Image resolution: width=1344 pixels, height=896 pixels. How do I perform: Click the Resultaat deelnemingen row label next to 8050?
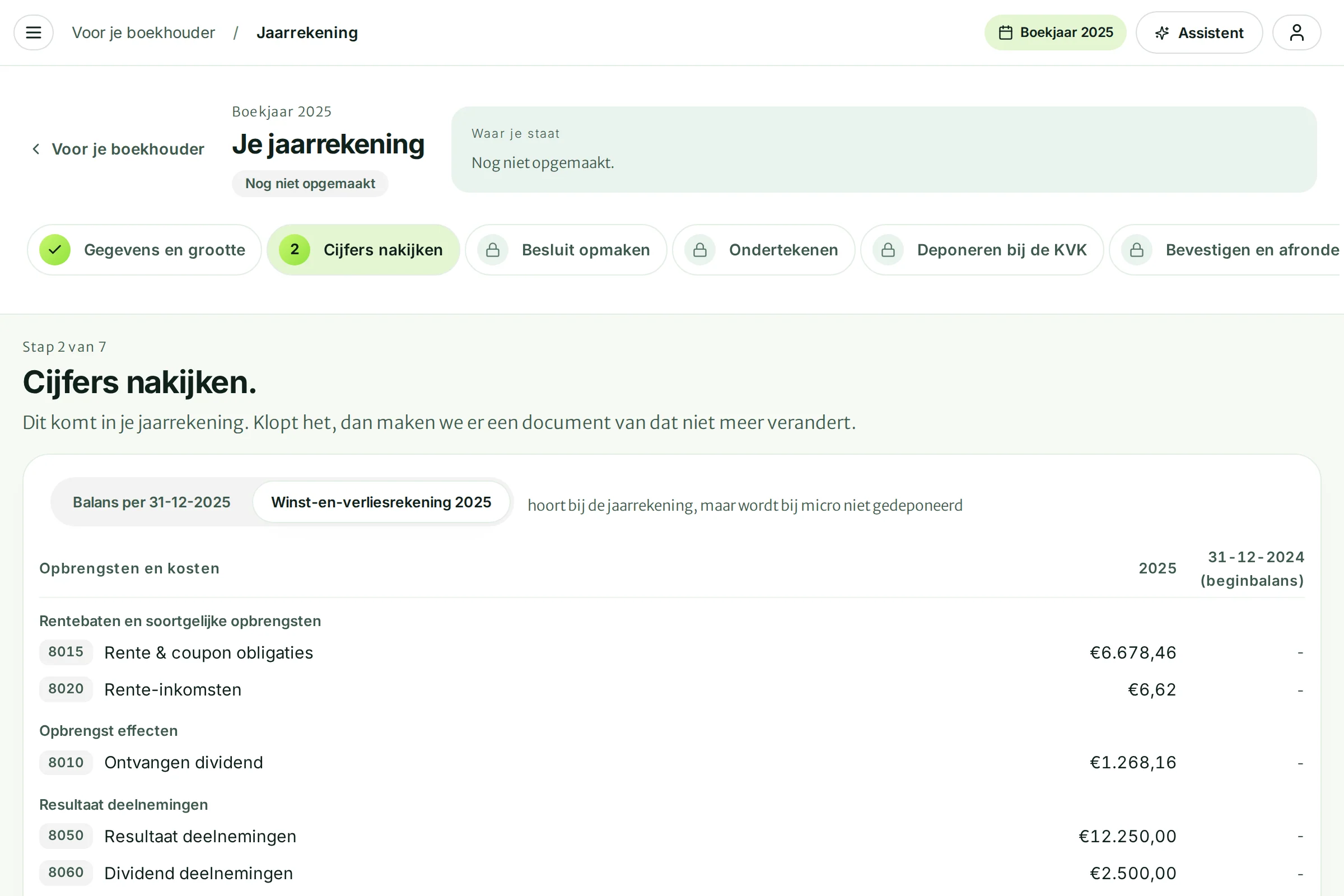(200, 836)
